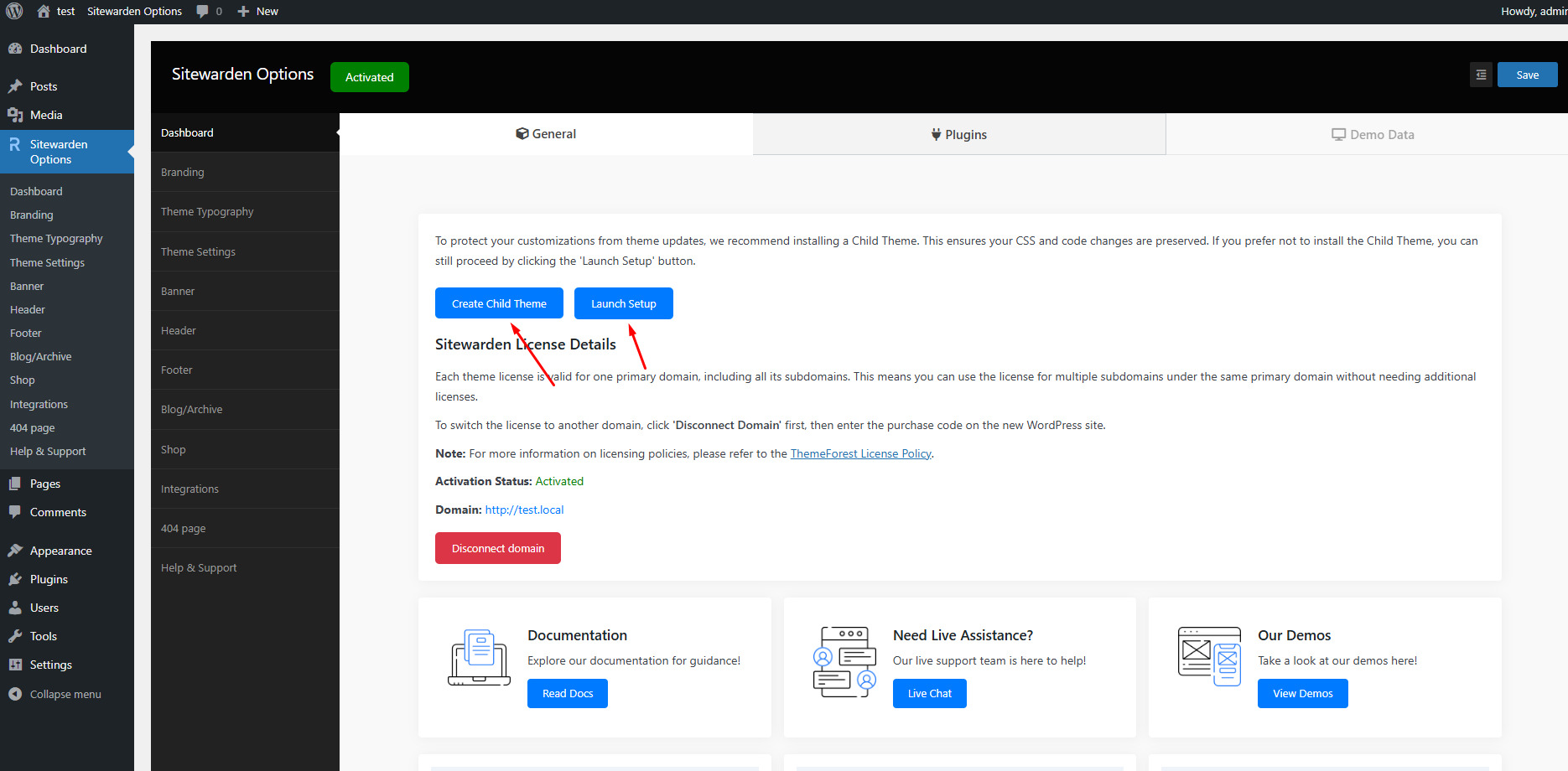Click Sitewarden Options in the admin bar

134,11
